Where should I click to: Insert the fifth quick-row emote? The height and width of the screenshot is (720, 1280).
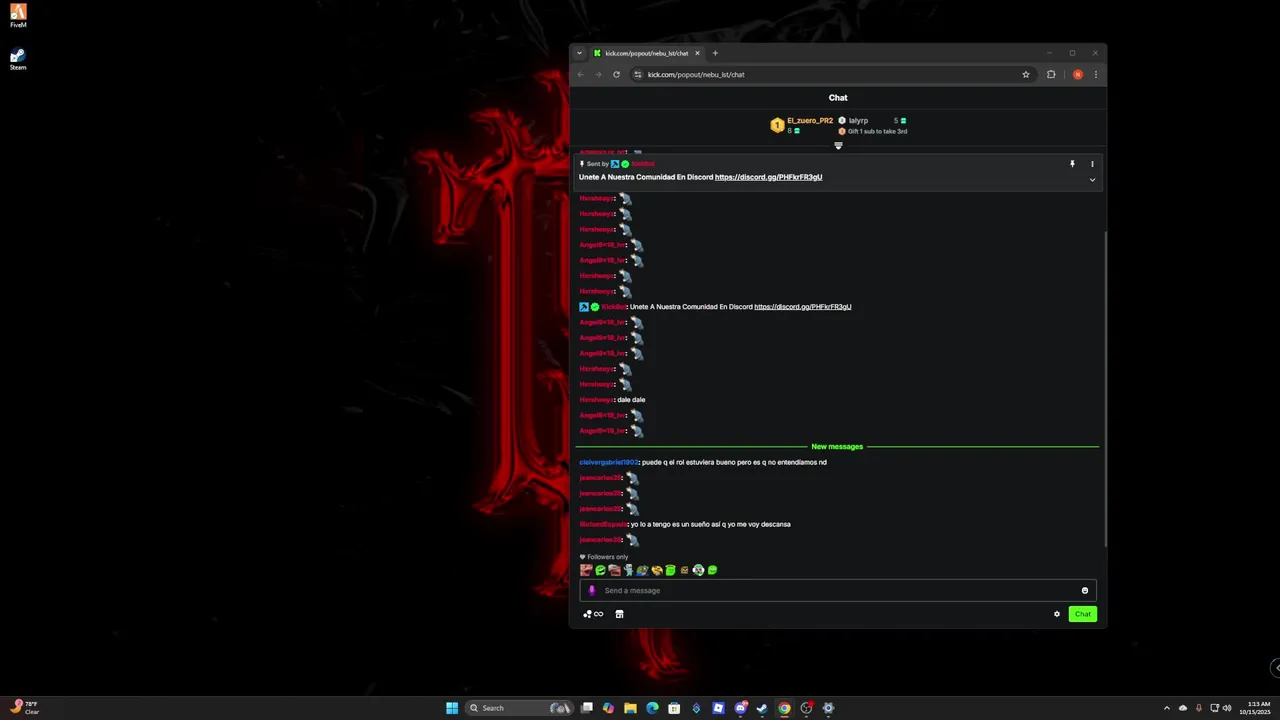click(642, 570)
